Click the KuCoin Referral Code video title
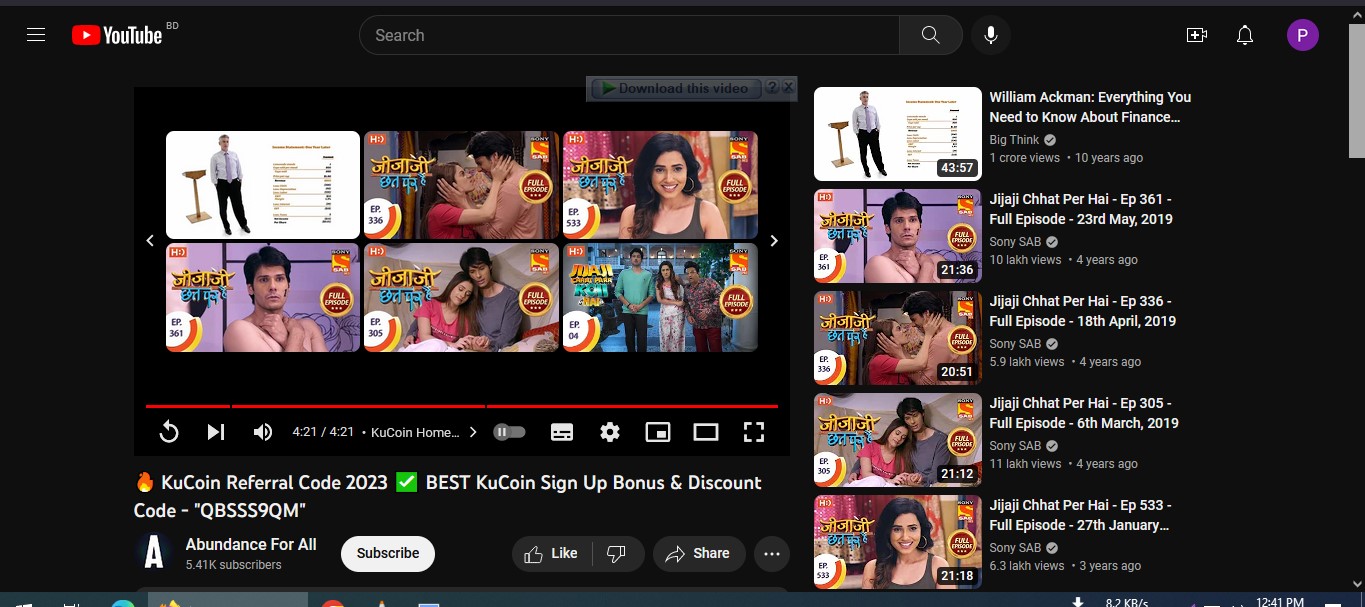Screen dimensions: 1365x607 tap(448, 496)
